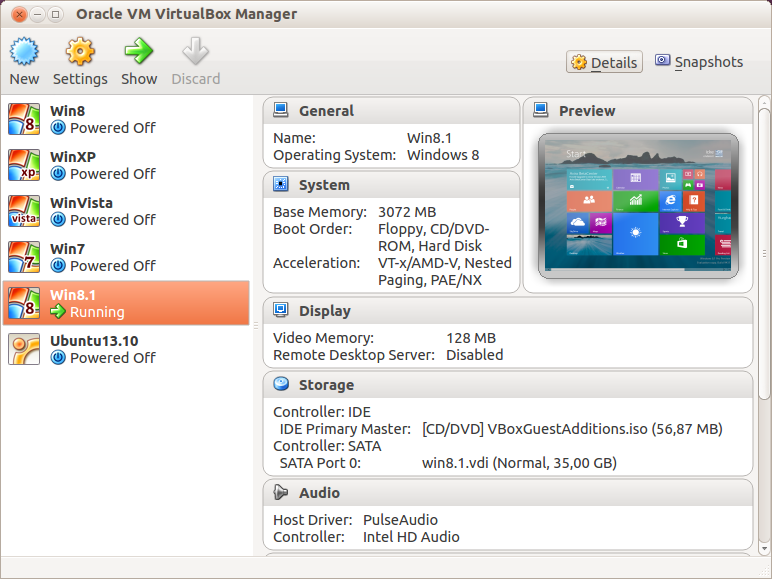Collapse the System section header
Screen dimensions: 772x579
324,185
